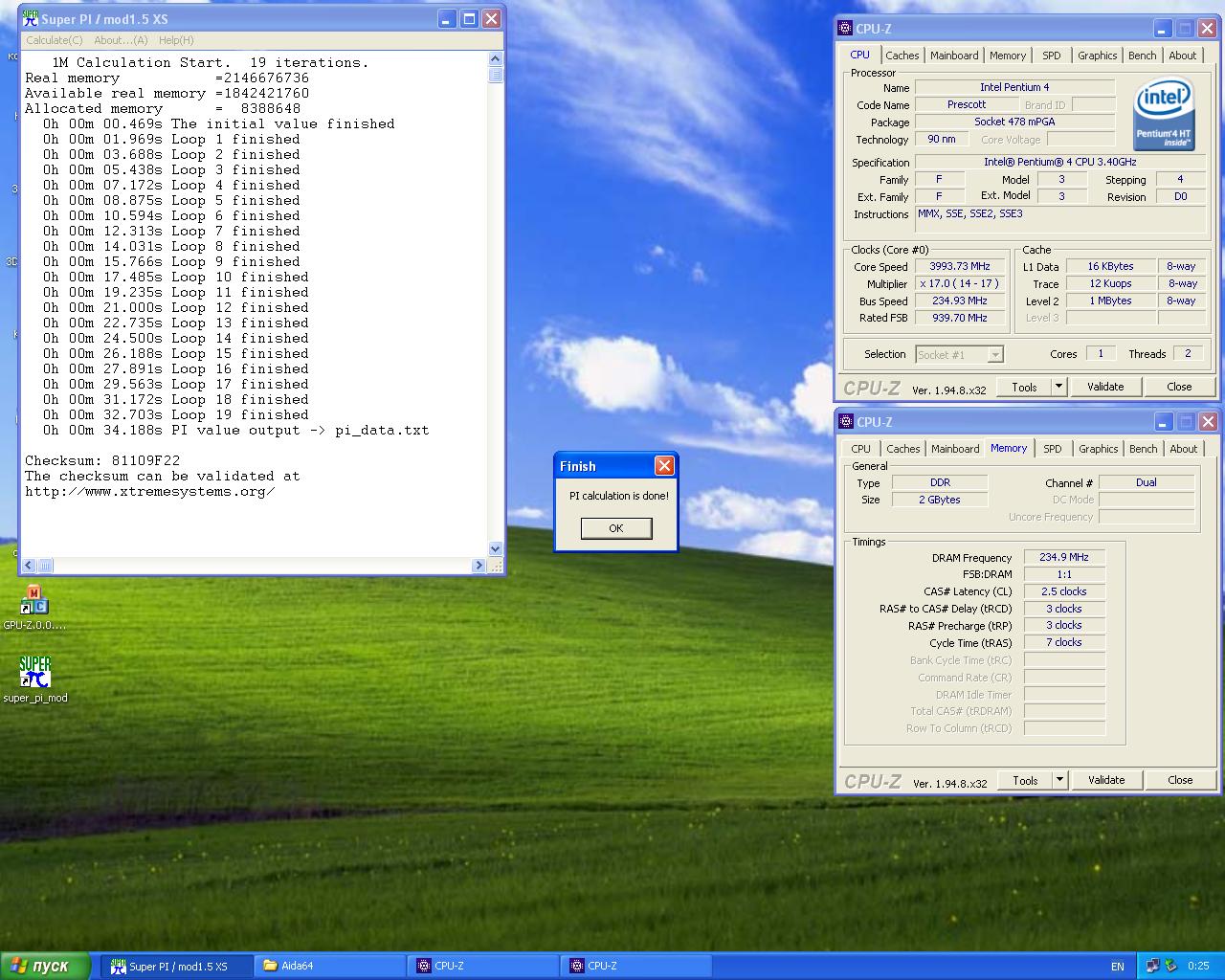Open About tab in CPU-Z memory window
The width and height of the screenshot is (1225, 980).
pyautogui.click(x=1184, y=449)
